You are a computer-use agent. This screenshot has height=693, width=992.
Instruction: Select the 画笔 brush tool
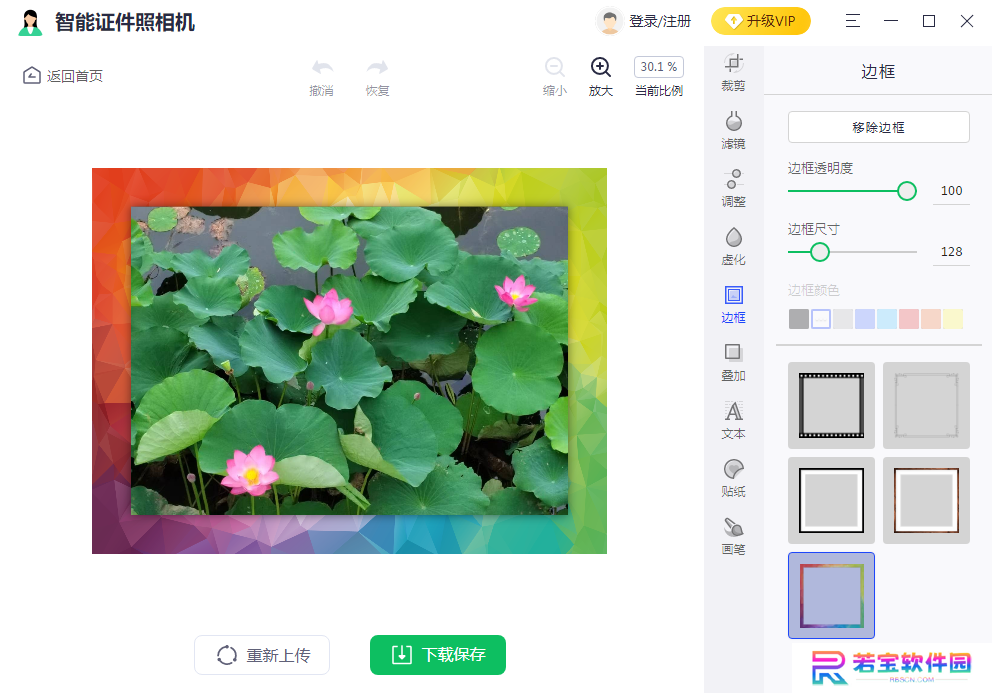pos(733,537)
